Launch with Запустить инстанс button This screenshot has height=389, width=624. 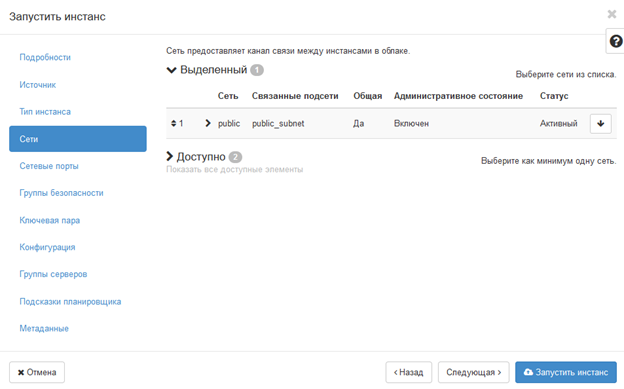coord(566,372)
